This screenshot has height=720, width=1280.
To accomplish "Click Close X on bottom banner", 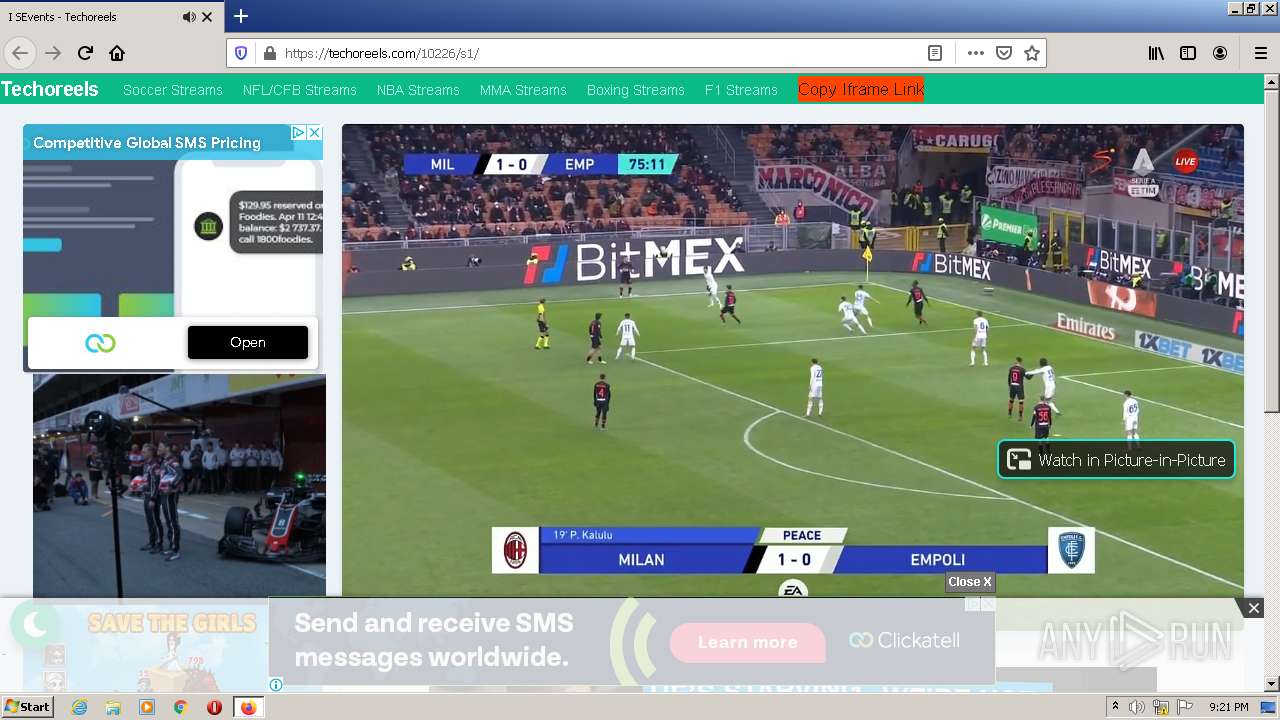I will pos(970,582).
